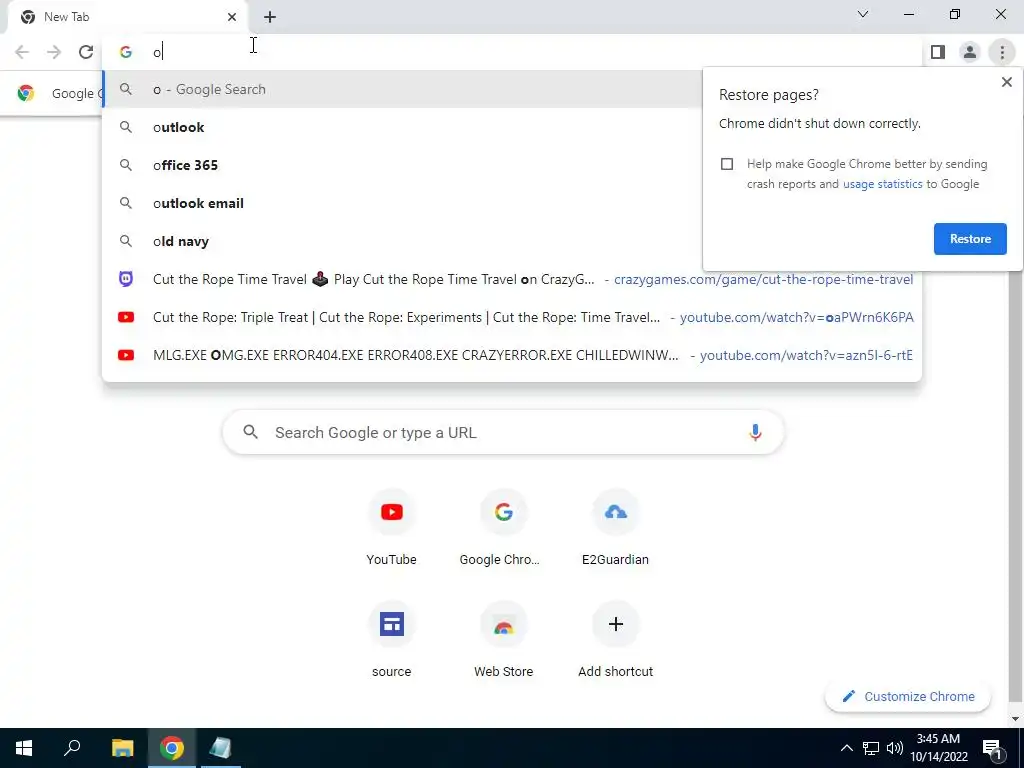Click the Restore button
Viewport: 1024px width, 768px height.
(970, 239)
